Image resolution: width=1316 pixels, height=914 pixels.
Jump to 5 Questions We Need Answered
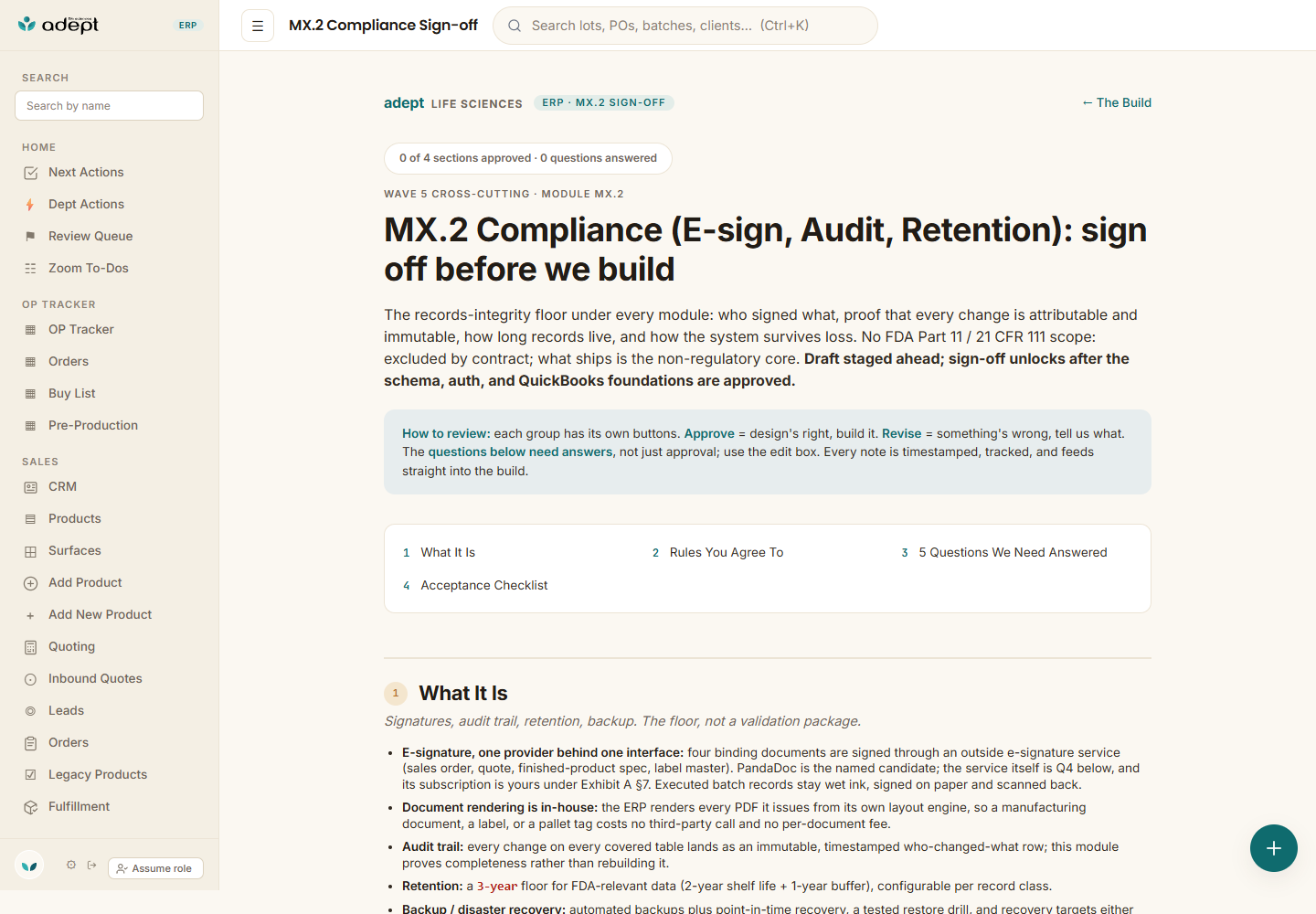(x=1003, y=552)
